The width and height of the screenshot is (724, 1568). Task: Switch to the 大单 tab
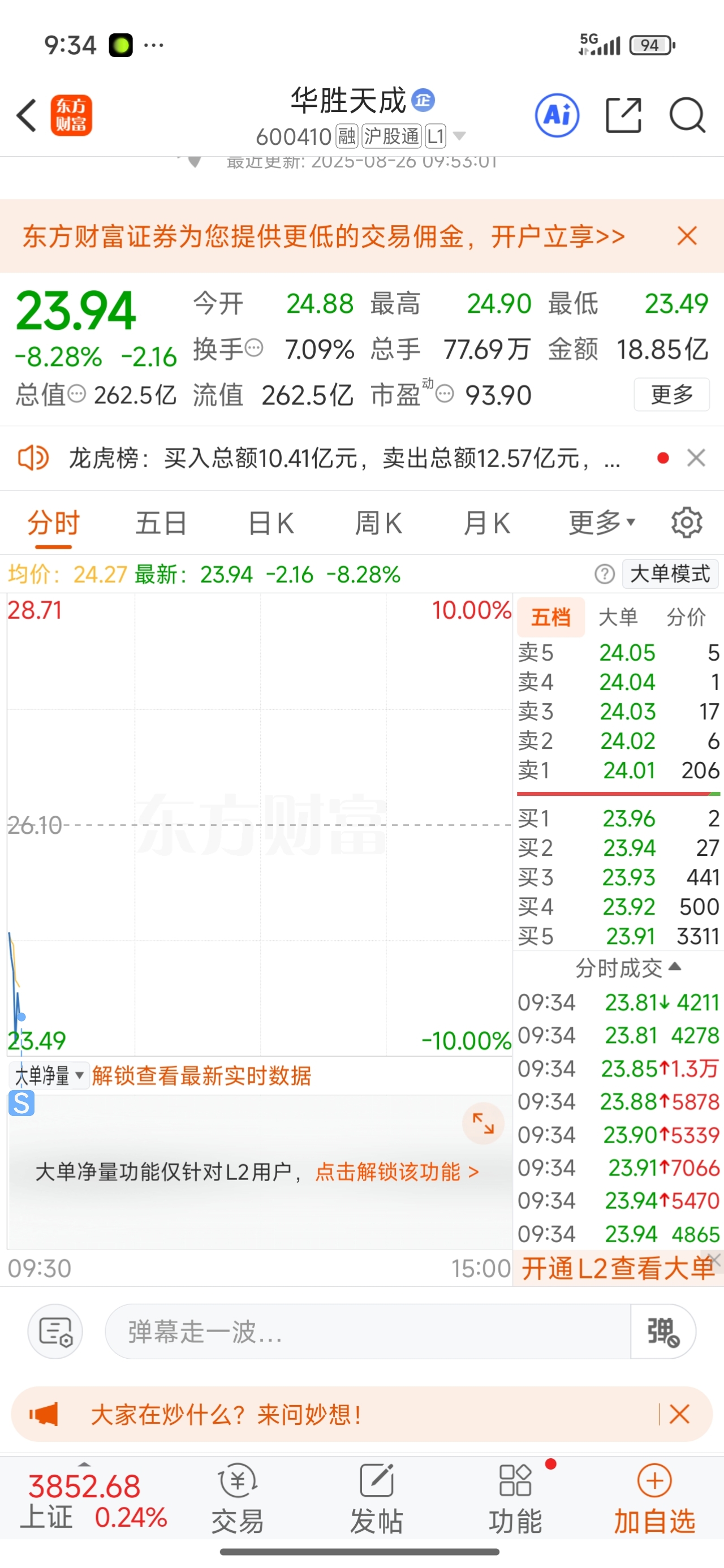click(618, 617)
